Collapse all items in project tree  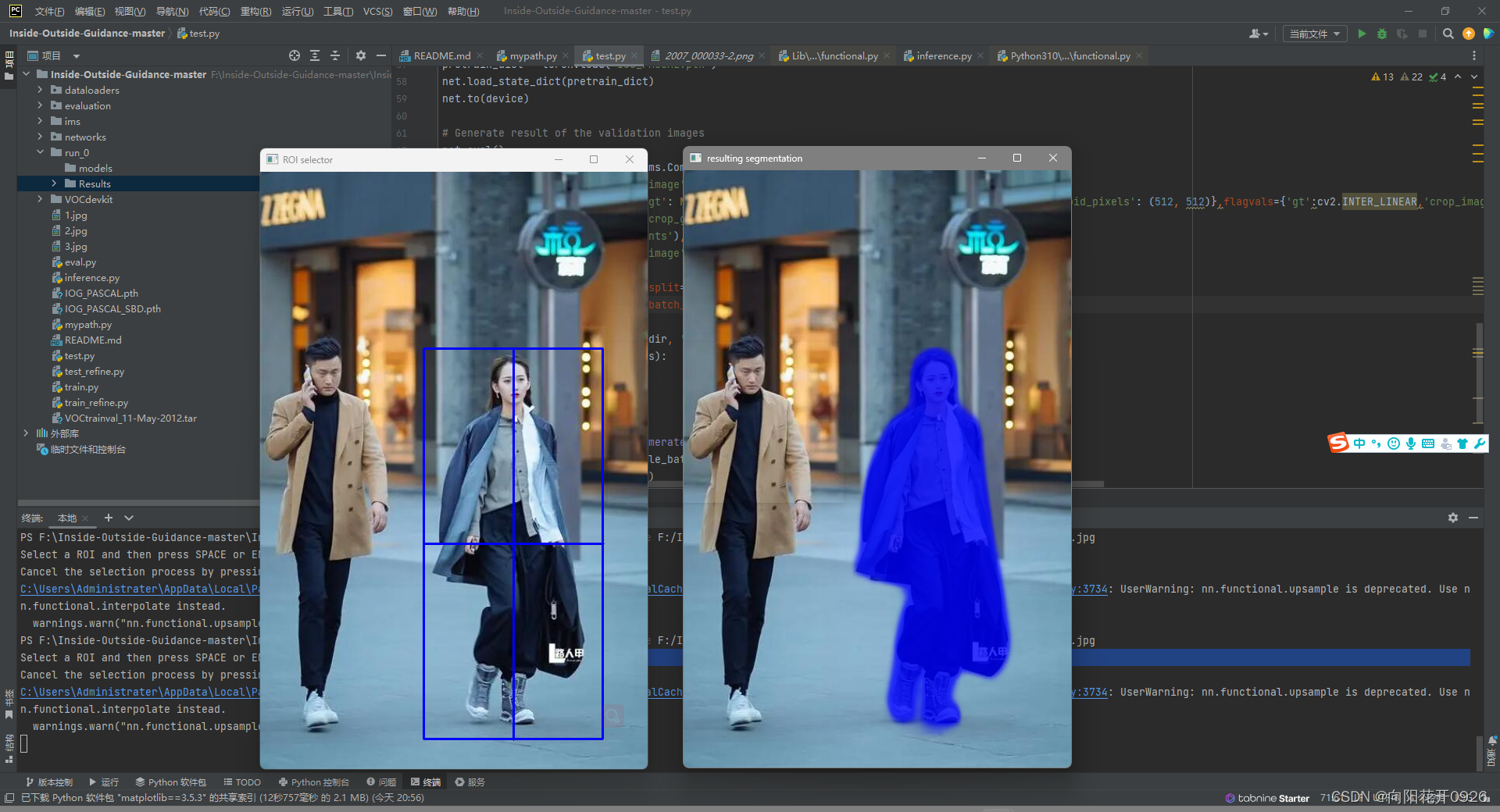[335, 55]
